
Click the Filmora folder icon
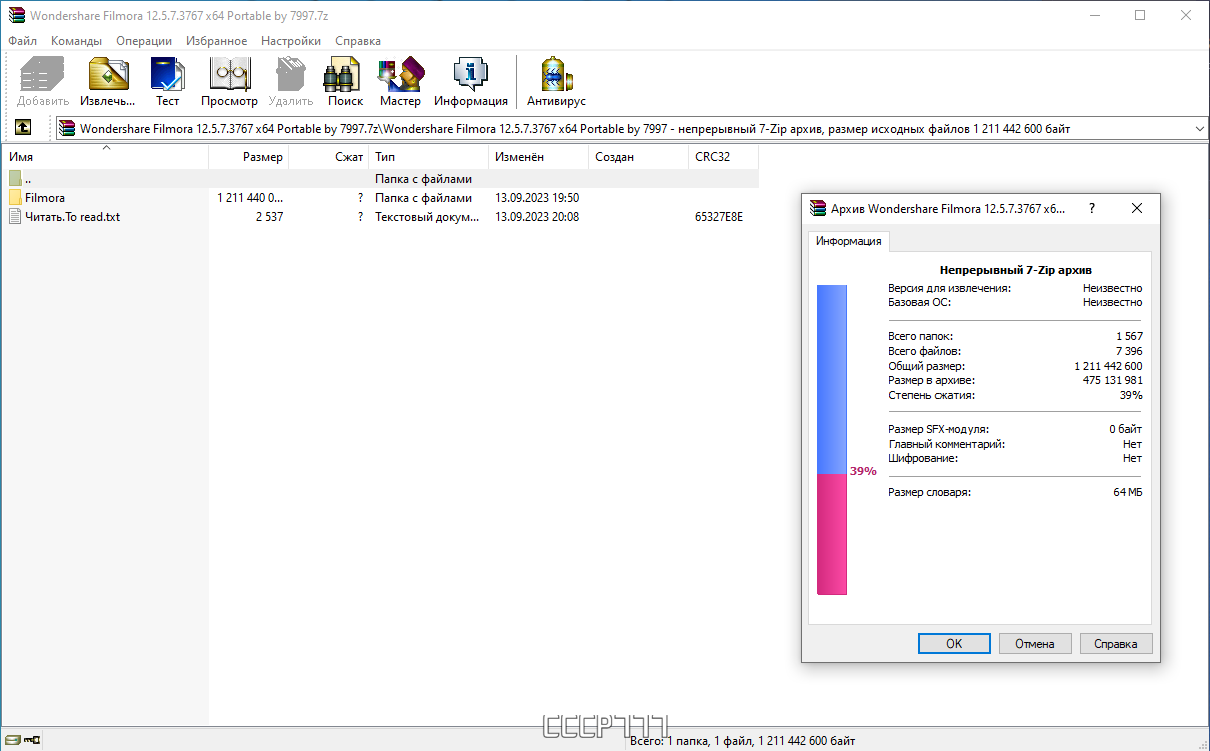pos(15,198)
